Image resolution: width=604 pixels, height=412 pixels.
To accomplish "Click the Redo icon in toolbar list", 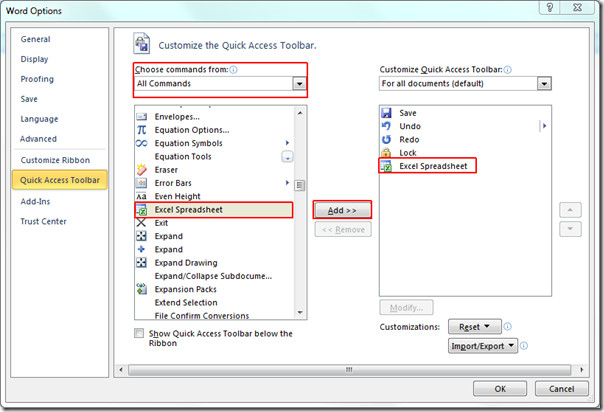I will 386,139.
